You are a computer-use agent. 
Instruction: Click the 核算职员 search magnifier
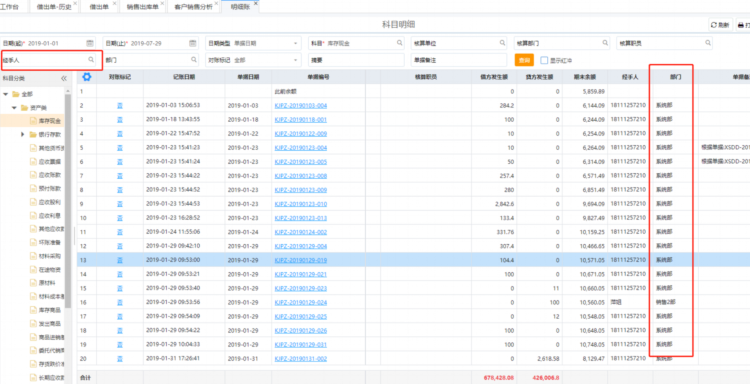click(x=707, y=43)
